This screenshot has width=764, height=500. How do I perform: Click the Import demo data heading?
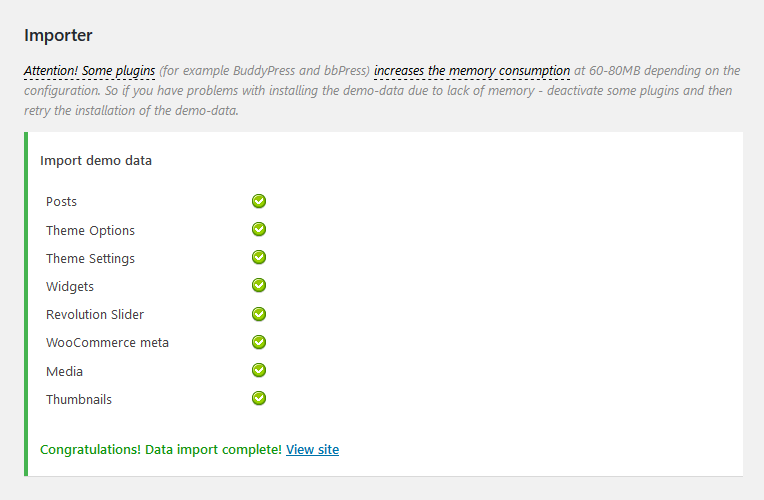(x=96, y=160)
